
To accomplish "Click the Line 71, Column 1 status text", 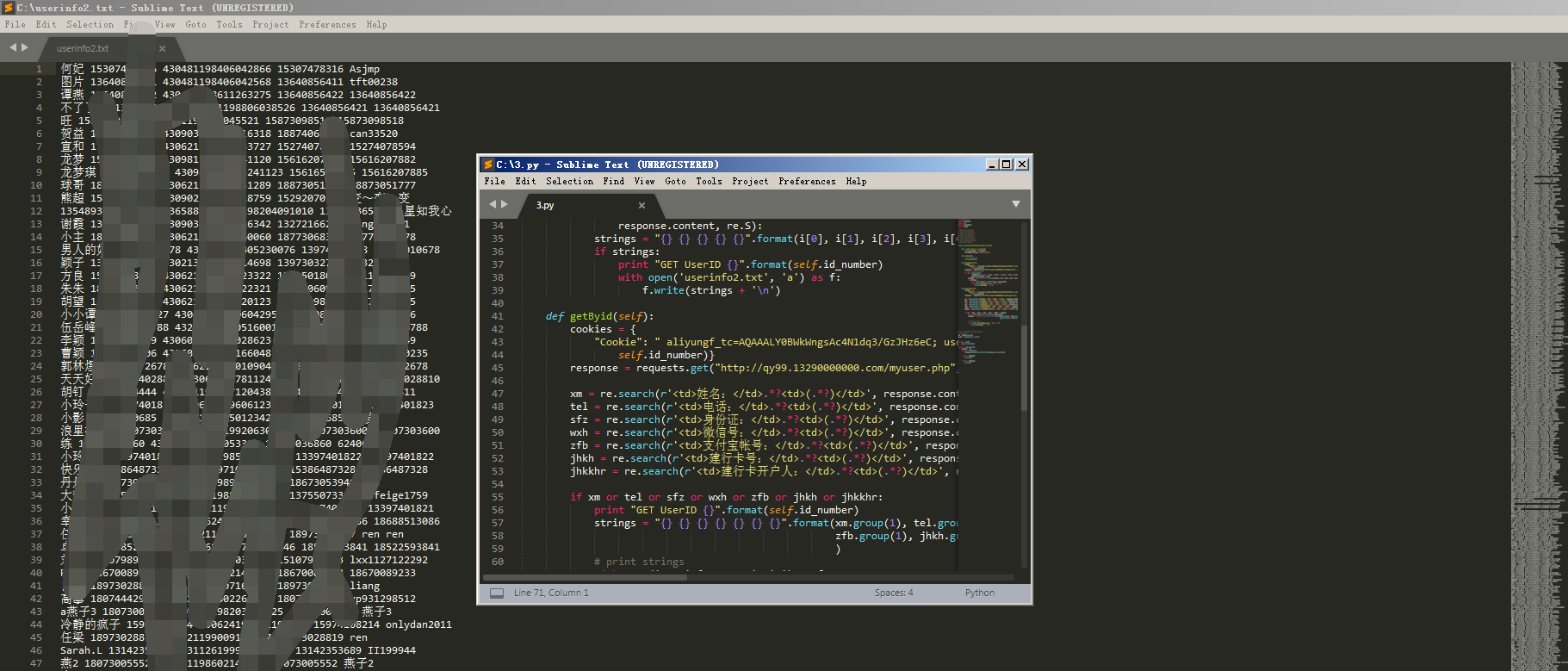I will point(551,593).
